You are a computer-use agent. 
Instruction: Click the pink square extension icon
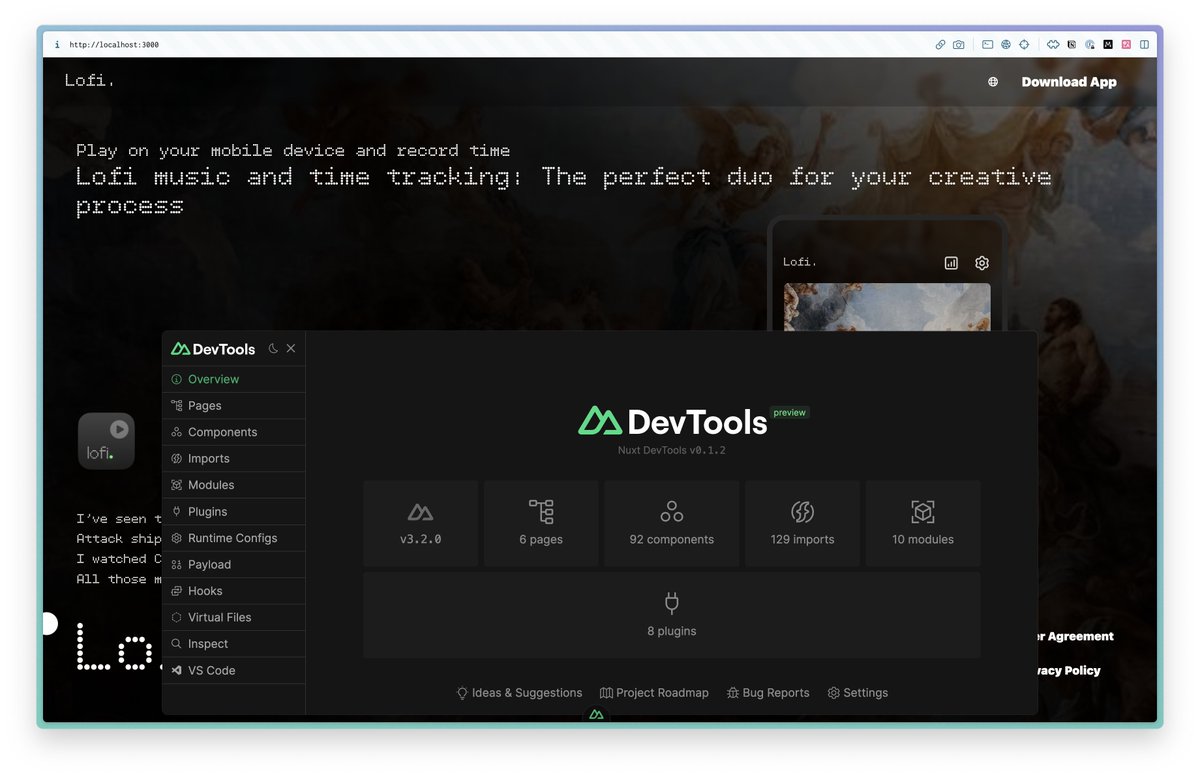(x=1126, y=45)
